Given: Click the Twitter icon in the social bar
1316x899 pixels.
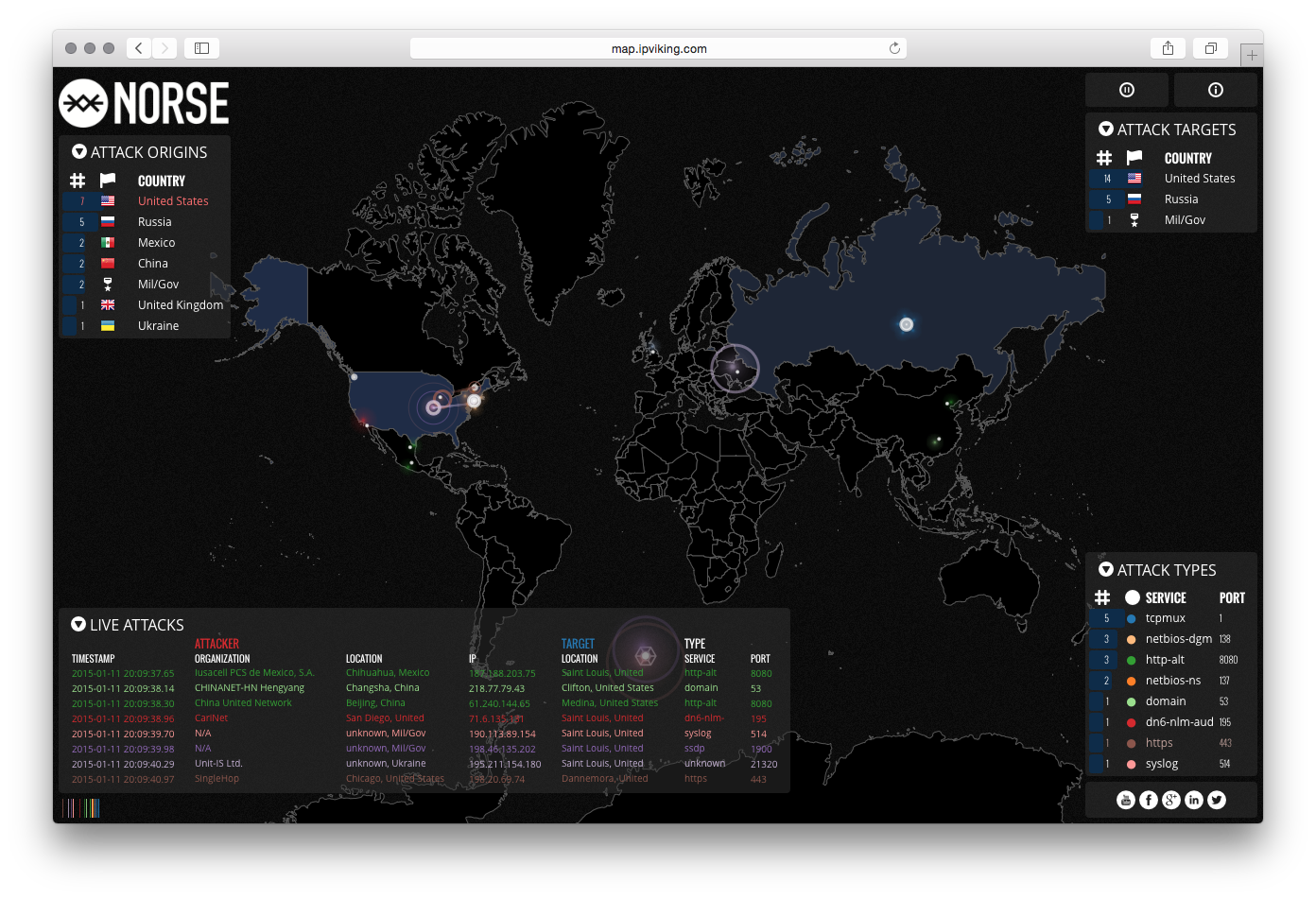Looking at the screenshot, I should point(1217,799).
